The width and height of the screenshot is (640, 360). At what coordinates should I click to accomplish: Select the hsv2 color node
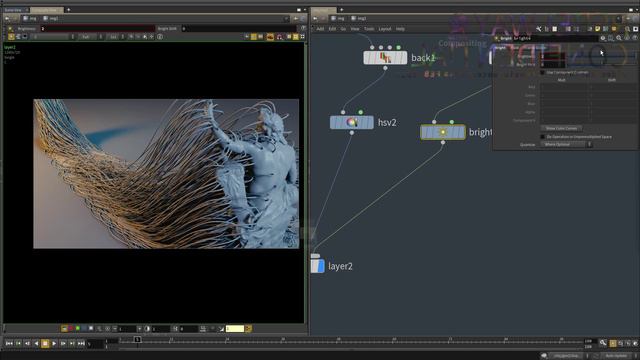click(351, 122)
